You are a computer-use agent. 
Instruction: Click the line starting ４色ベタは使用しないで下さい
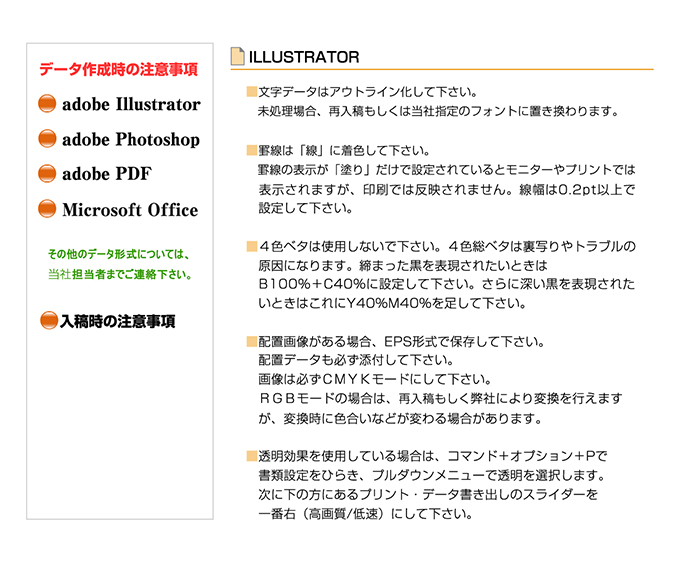(x=447, y=246)
